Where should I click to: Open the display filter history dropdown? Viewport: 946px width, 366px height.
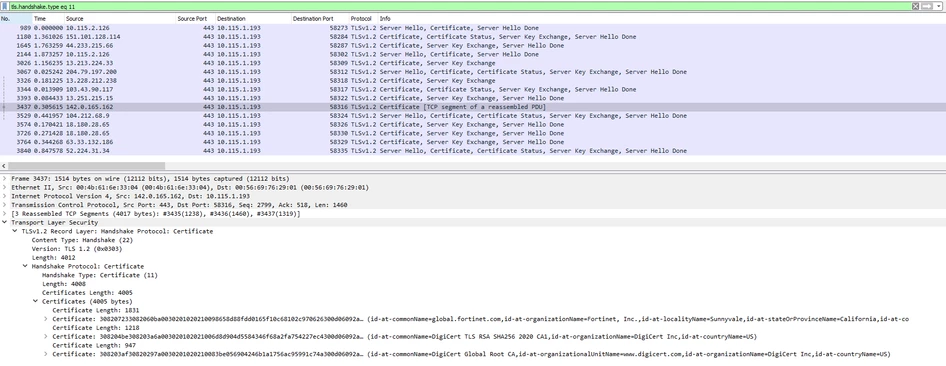tap(938, 5)
